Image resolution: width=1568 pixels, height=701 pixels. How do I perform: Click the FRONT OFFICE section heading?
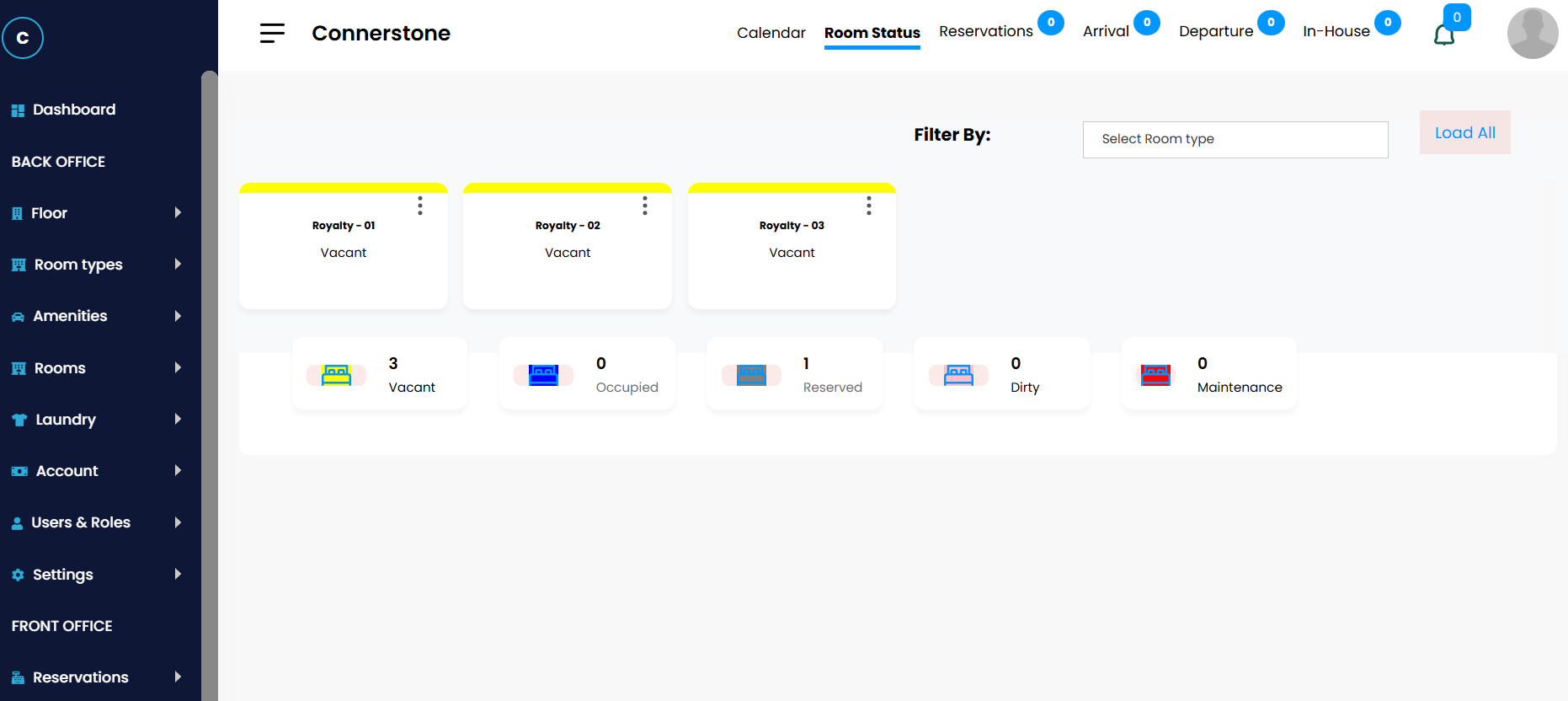62,626
